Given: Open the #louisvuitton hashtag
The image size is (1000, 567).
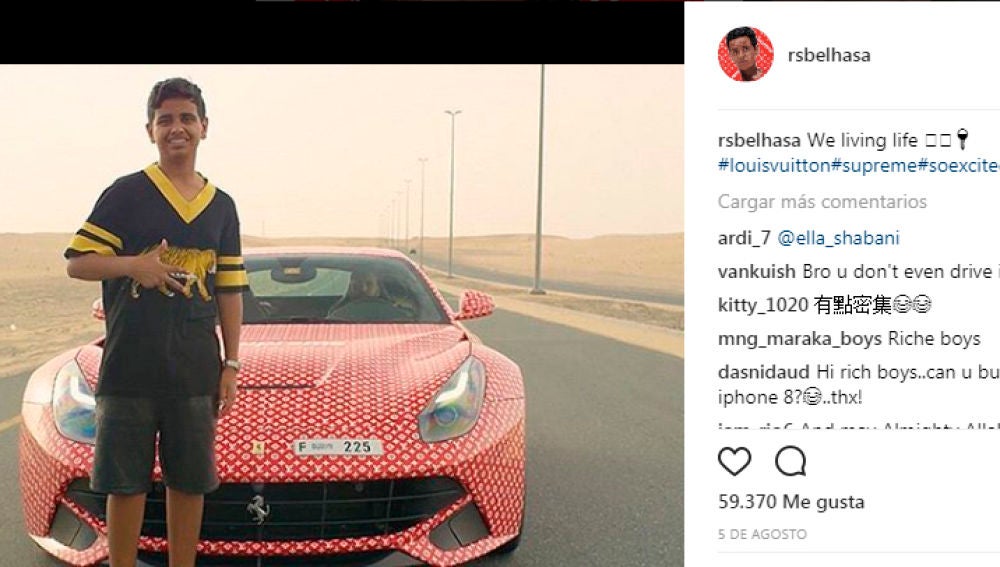Looking at the screenshot, I should tap(774, 165).
